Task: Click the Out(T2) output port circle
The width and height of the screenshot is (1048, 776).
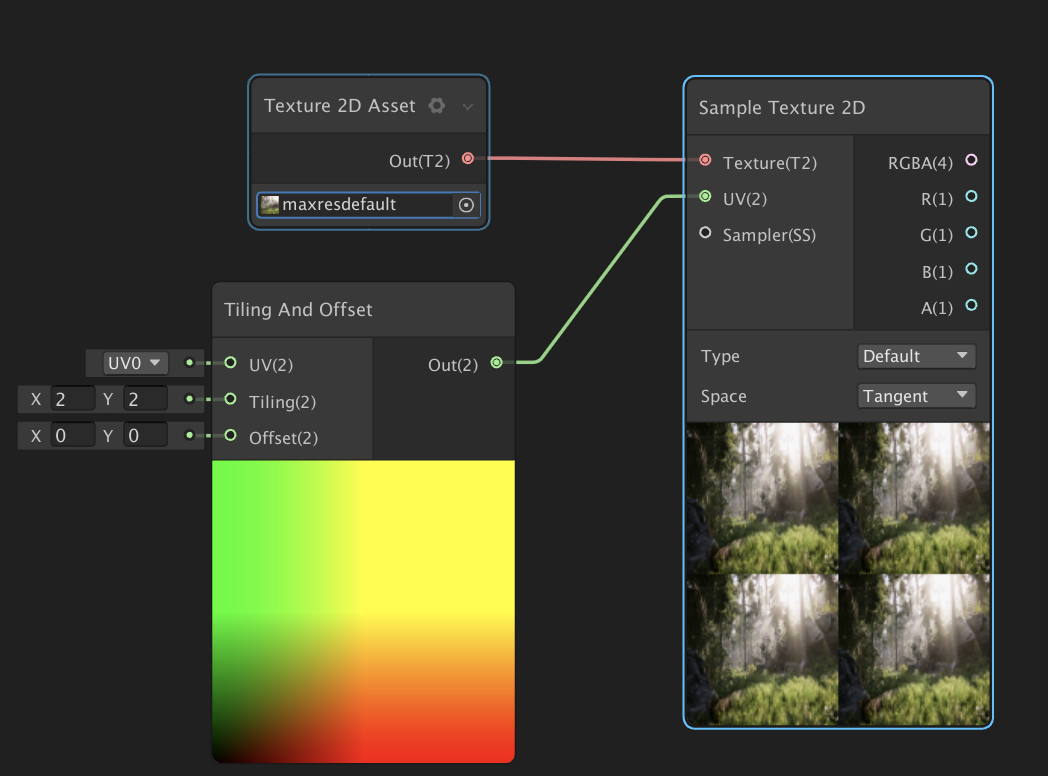Action: point(467,158)
